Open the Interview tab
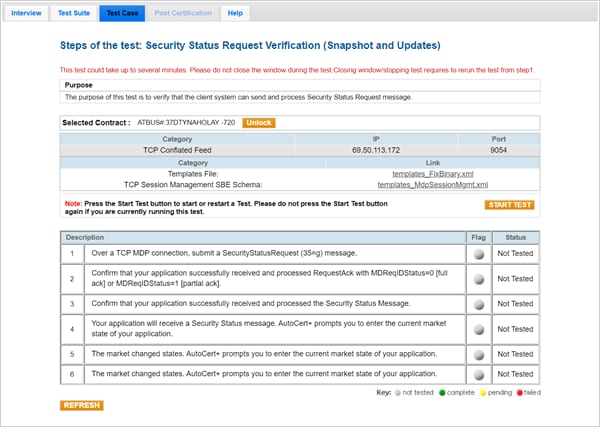 (27, 13)
